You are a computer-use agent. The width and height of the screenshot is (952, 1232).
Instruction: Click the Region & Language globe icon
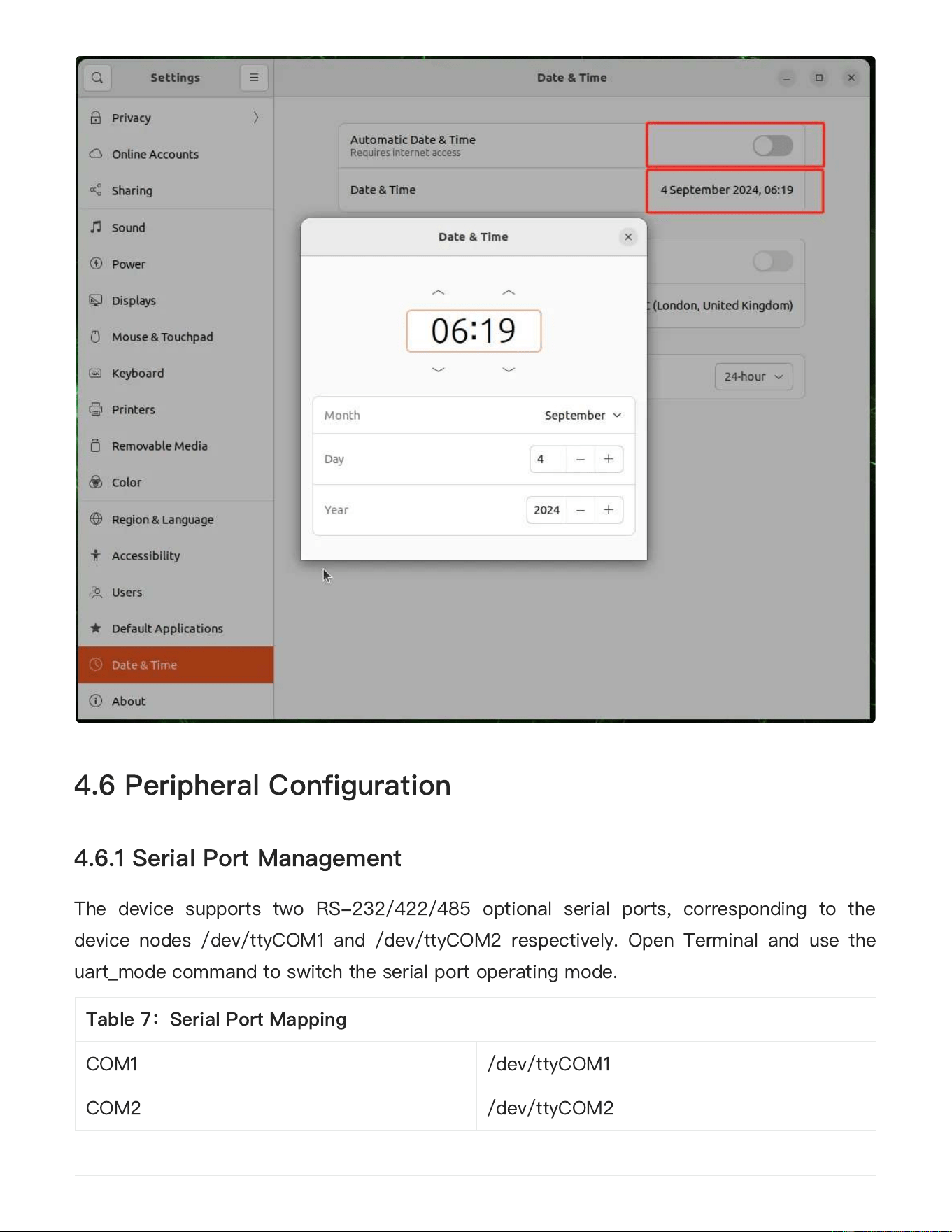point(96,519)
